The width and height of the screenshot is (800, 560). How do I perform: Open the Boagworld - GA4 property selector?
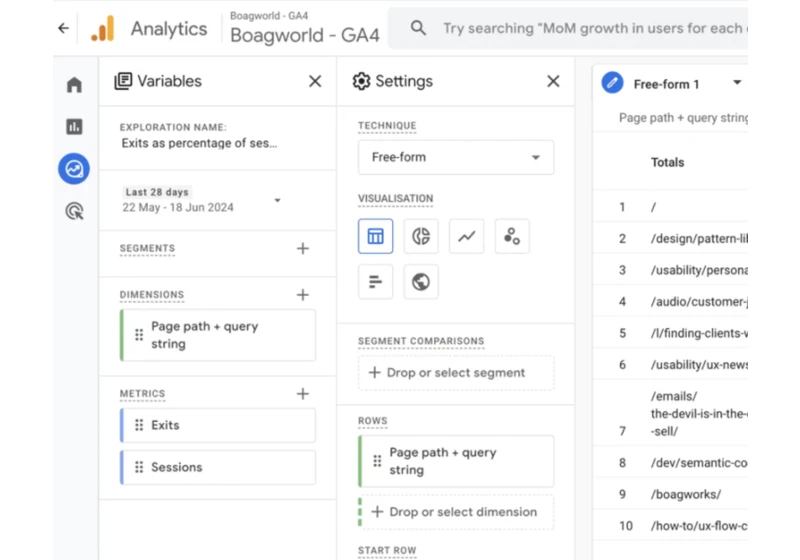tap(305, 29)
